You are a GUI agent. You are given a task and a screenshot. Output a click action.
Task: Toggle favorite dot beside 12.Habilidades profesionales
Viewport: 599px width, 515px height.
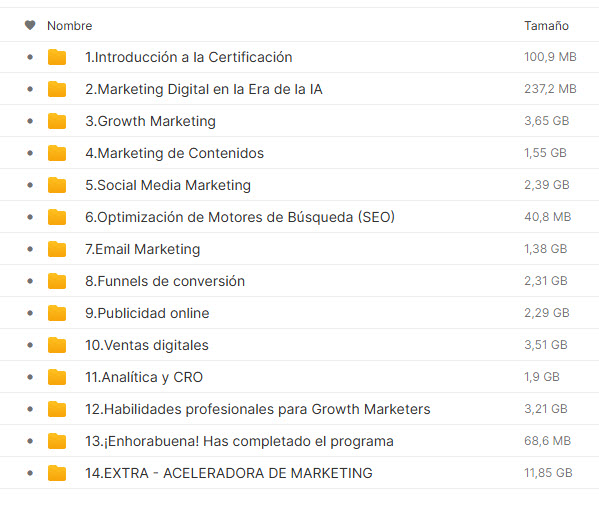tap(30, 409)
